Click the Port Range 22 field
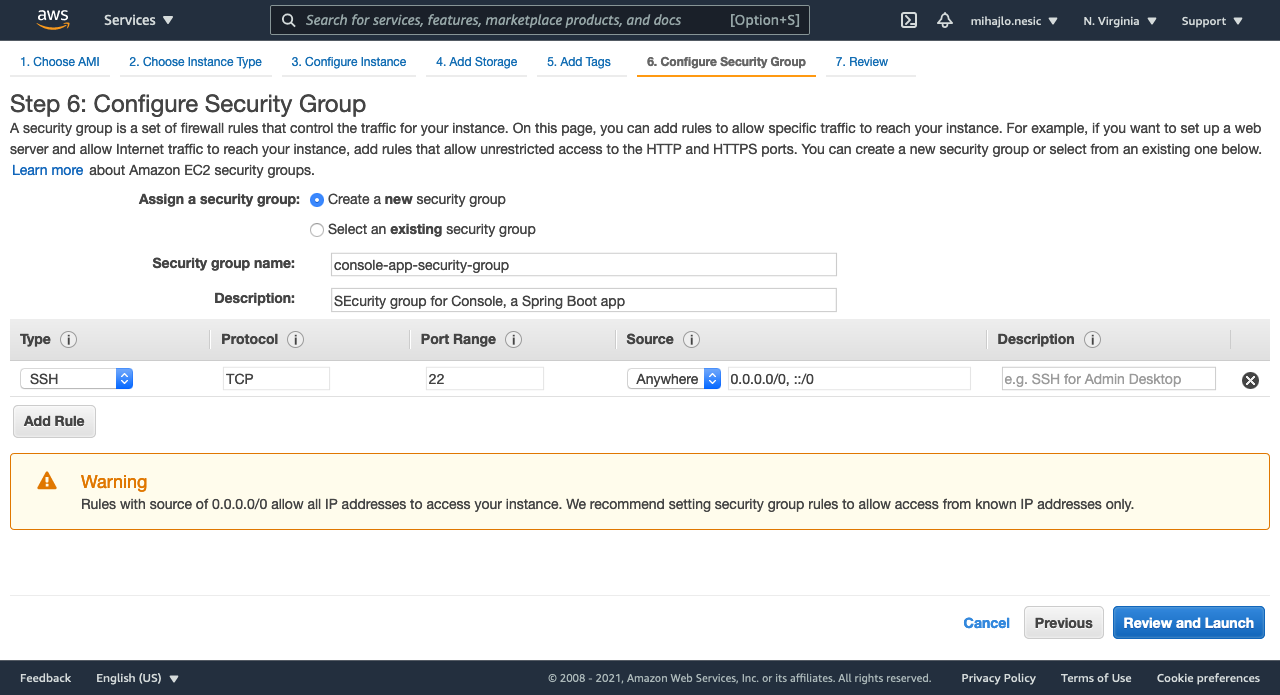Screen dimensions: 1280x695 click(485, 379)
